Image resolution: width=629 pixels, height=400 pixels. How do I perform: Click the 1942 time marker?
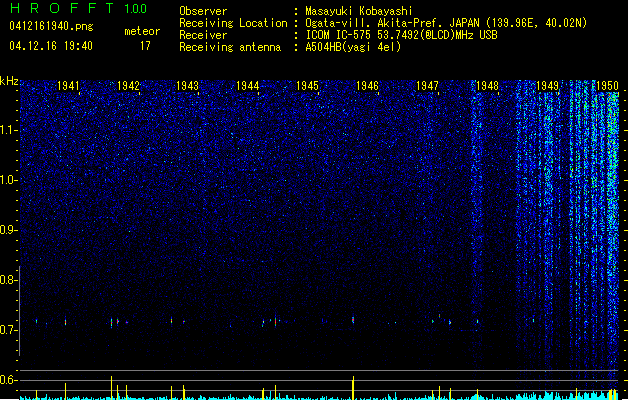click(x=128, y=86)
